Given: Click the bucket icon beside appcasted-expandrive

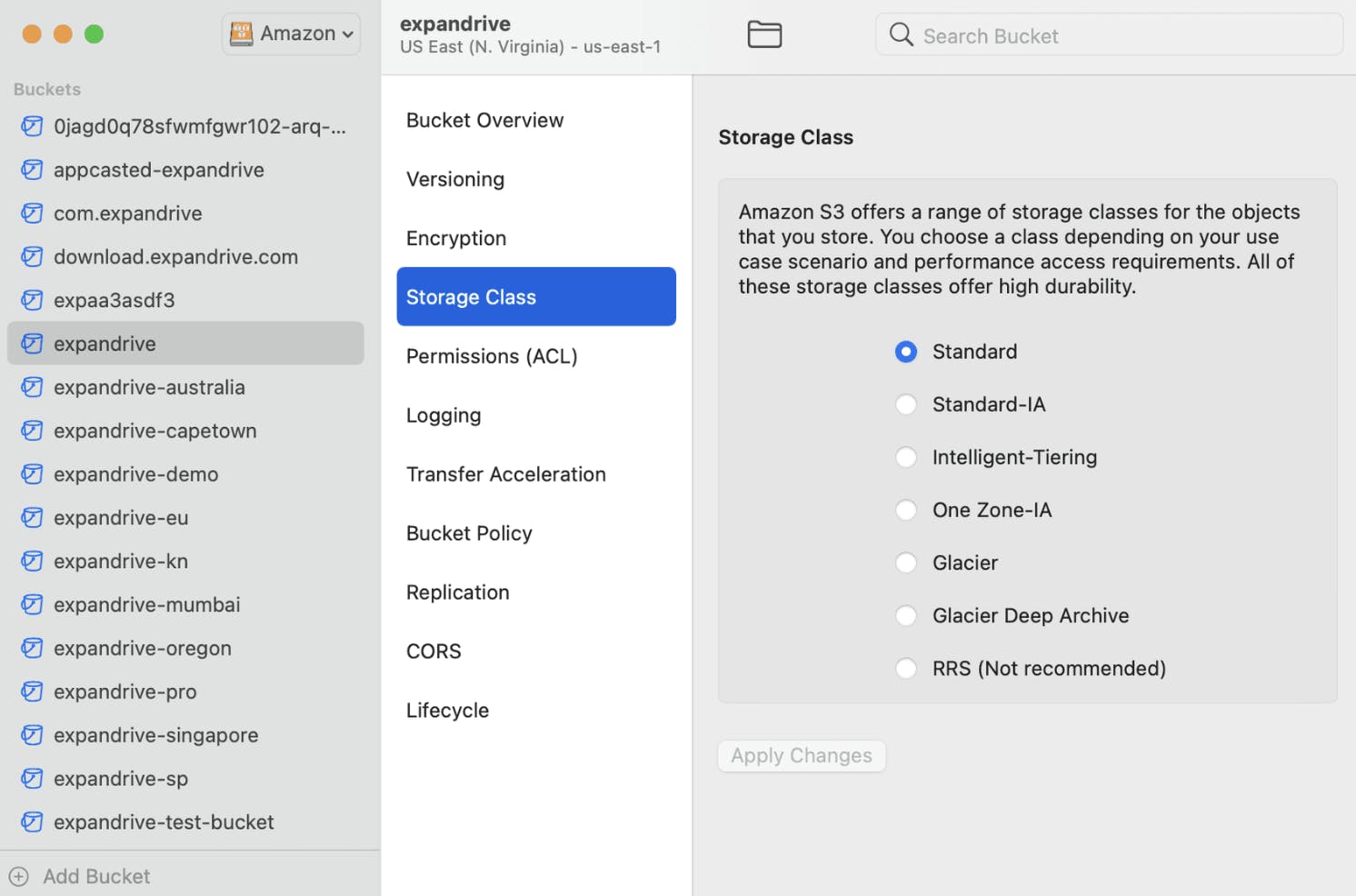Looking at the screenshot, I should point(32,170).
